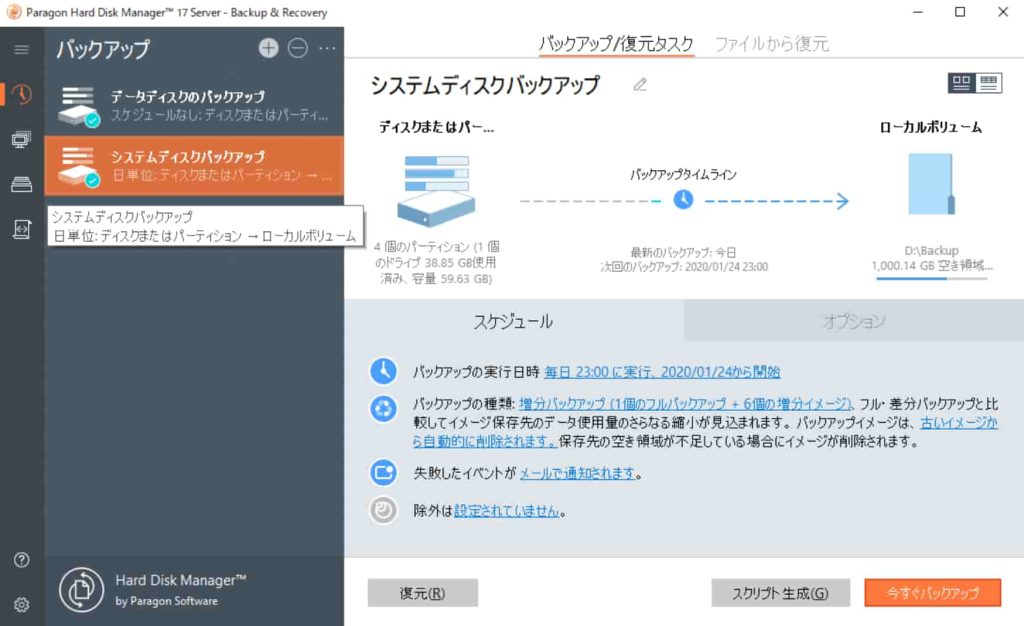The width and height of the screenshot is (1024, 626).
Task: Switch to the バックアップ/復元タスク tab
Action: pyautogui.click(x=616, y=44)
